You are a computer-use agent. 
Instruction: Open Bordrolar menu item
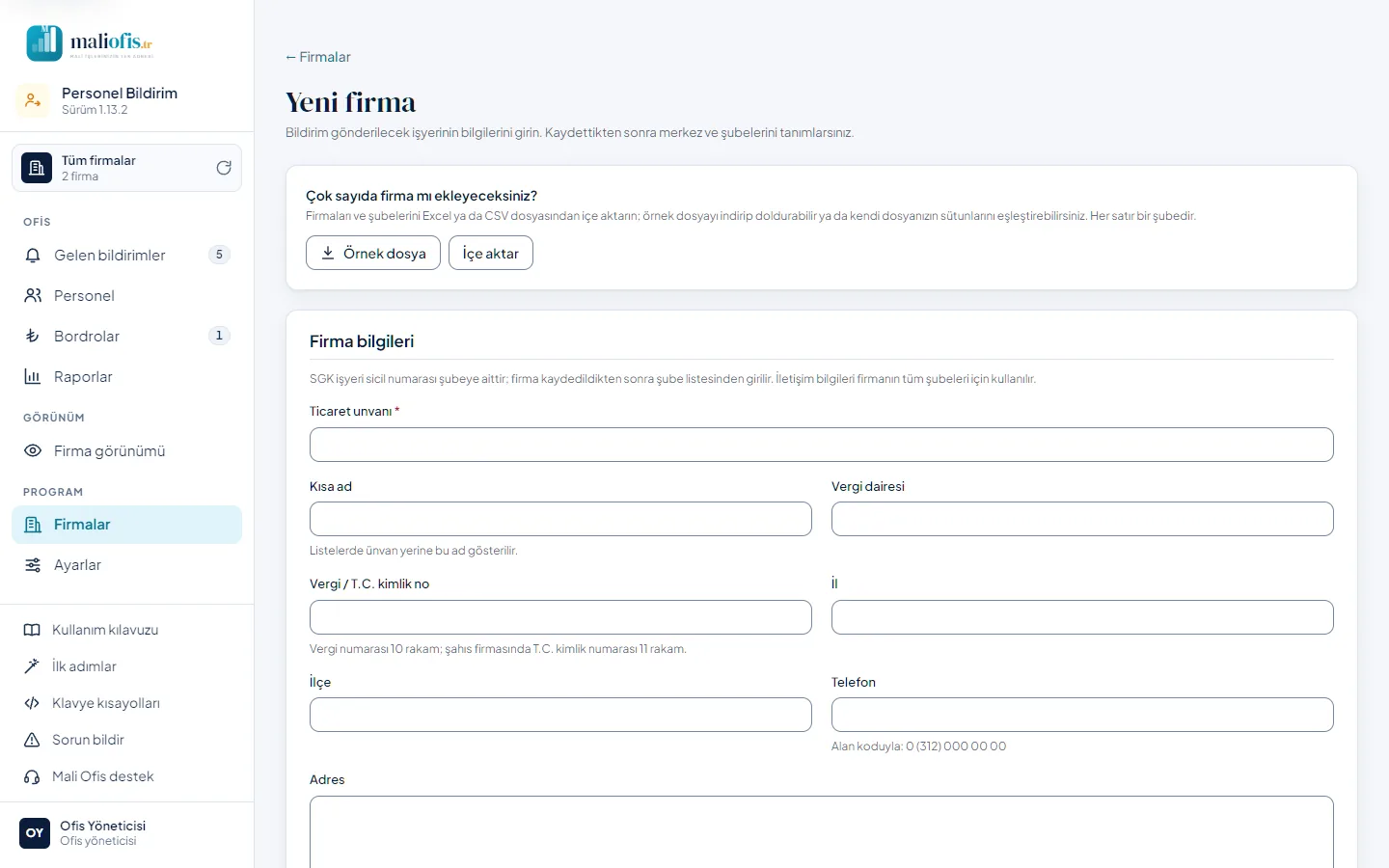(x=126, y=337)
